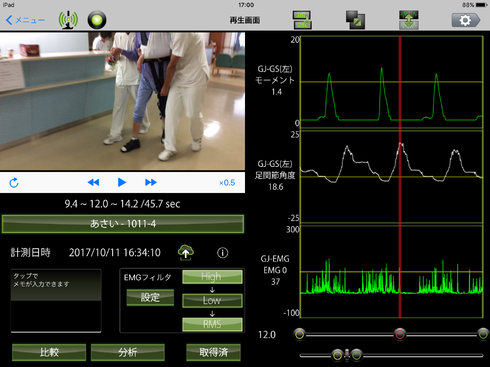
Task: Tap the memo input text box
Action: click(x=56, y=300)
